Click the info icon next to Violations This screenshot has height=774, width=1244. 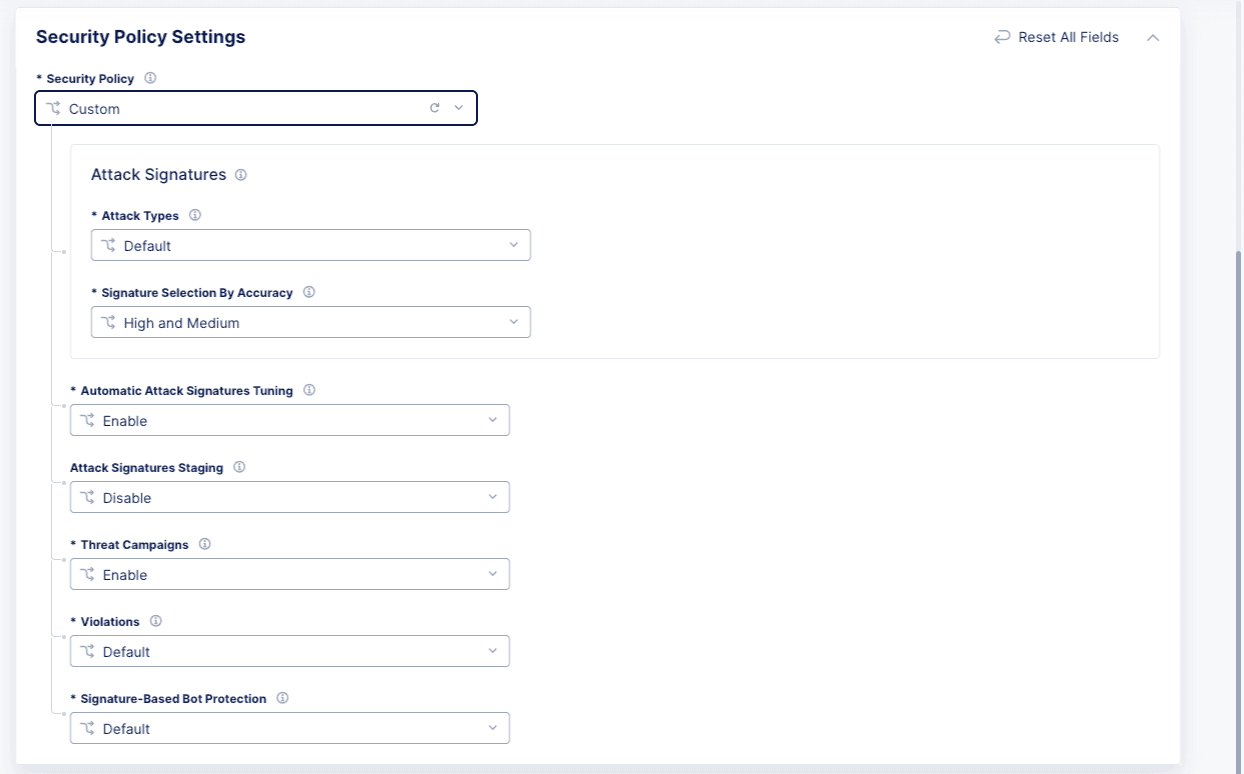[x=156, y=621]
